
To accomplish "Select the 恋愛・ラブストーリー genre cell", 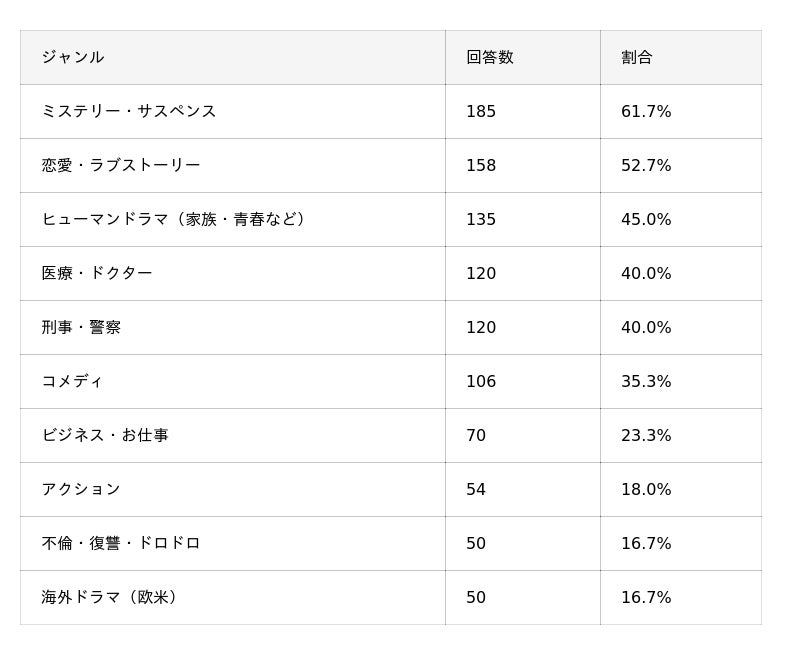I will tap(121, 166).
